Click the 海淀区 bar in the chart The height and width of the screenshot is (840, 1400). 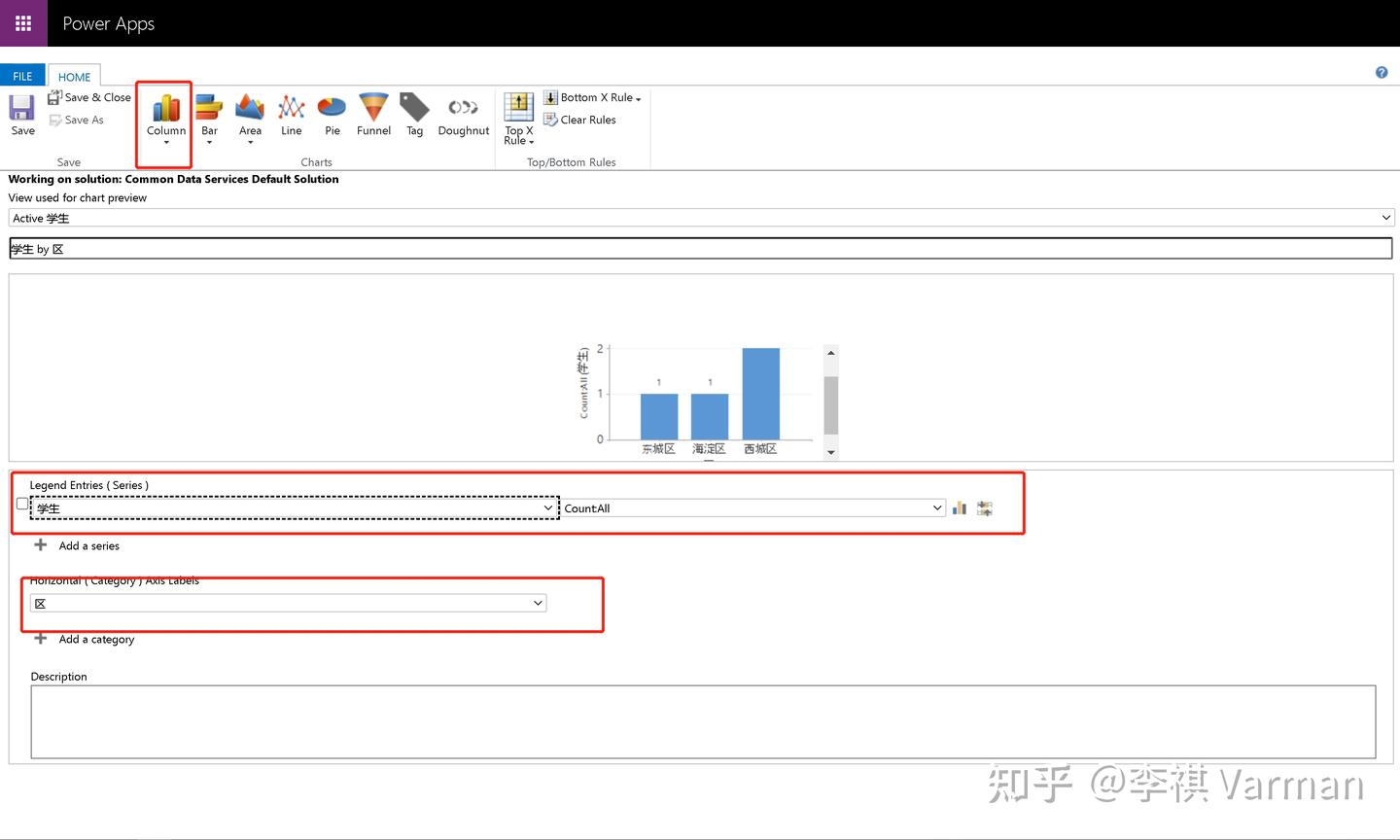[x=710, y=416]
